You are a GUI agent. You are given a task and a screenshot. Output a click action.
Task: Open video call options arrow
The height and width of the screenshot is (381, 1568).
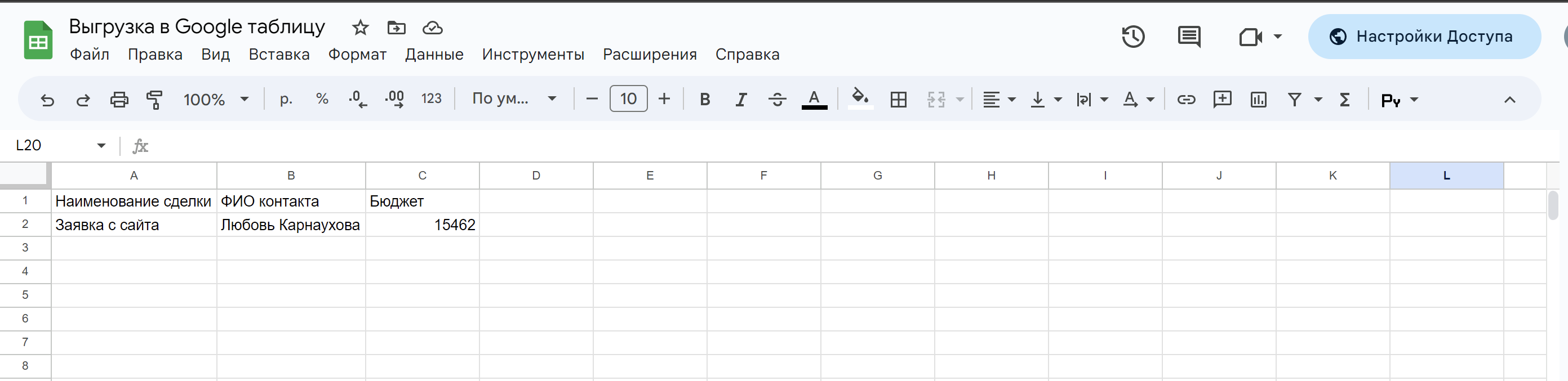click(1278, 37)
